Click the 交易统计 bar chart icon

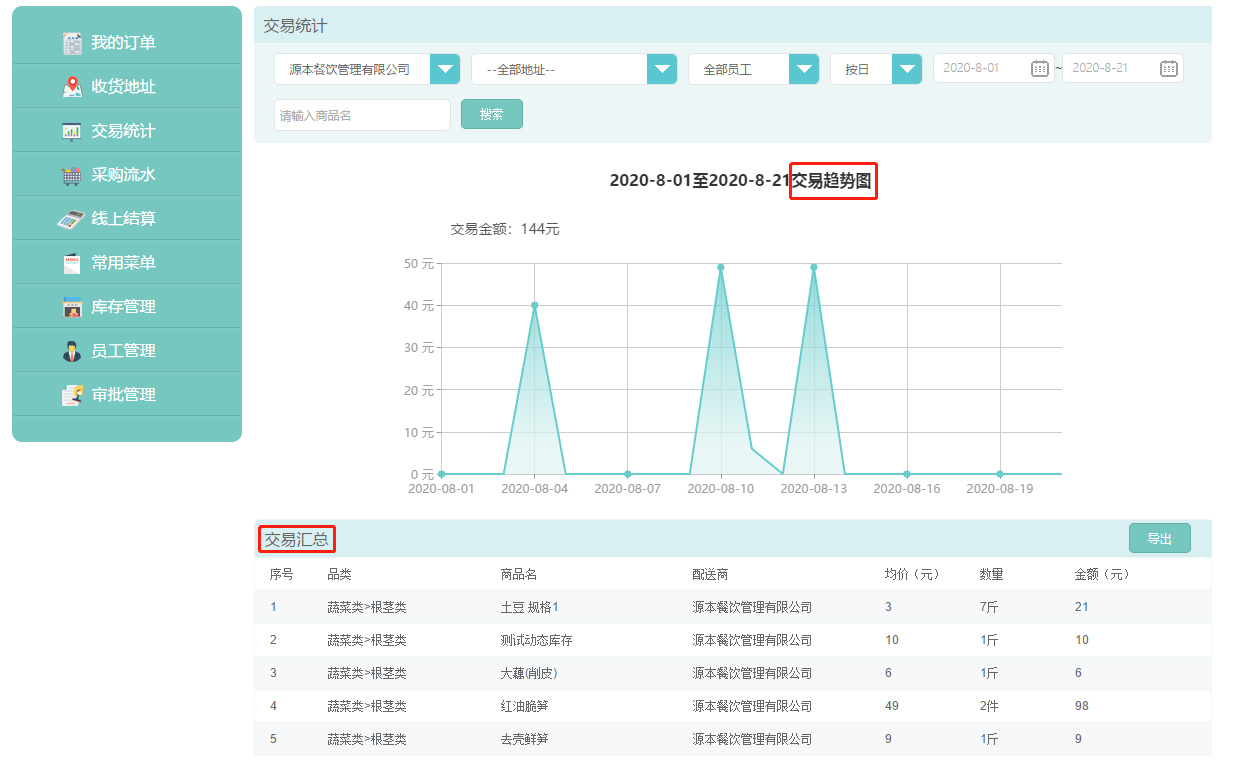(x=72, y=130)
